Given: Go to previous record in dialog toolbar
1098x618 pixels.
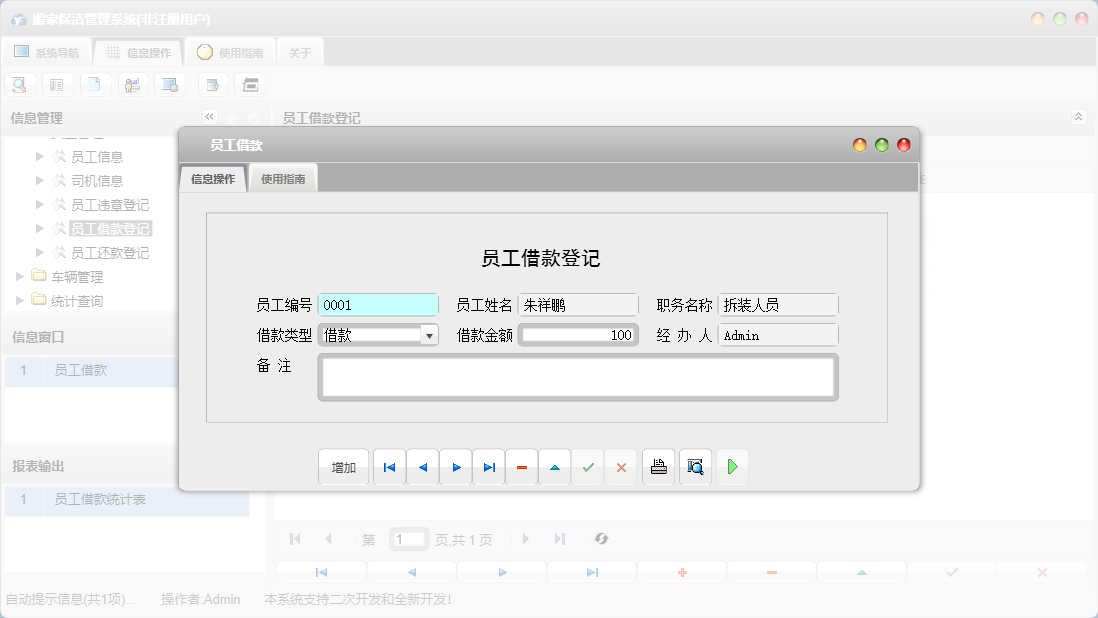Looking at the screenshot, I should [x=422, y=467].
